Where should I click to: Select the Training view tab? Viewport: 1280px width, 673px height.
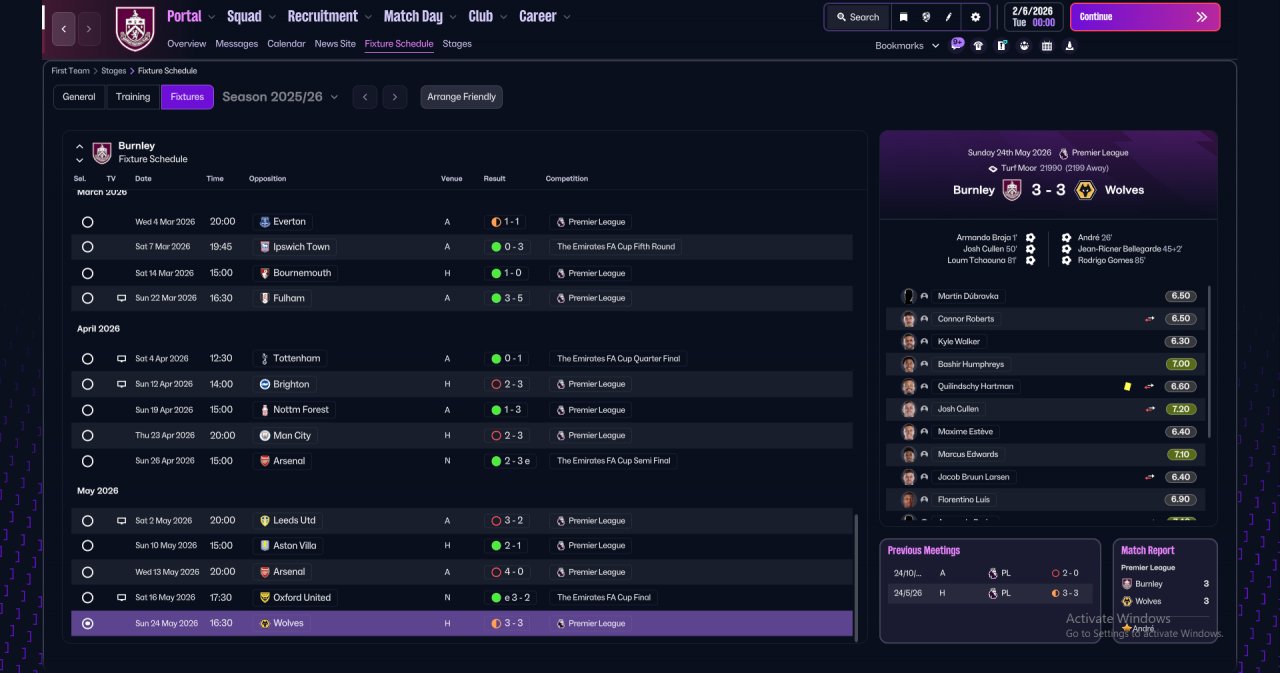coord(133,97)
